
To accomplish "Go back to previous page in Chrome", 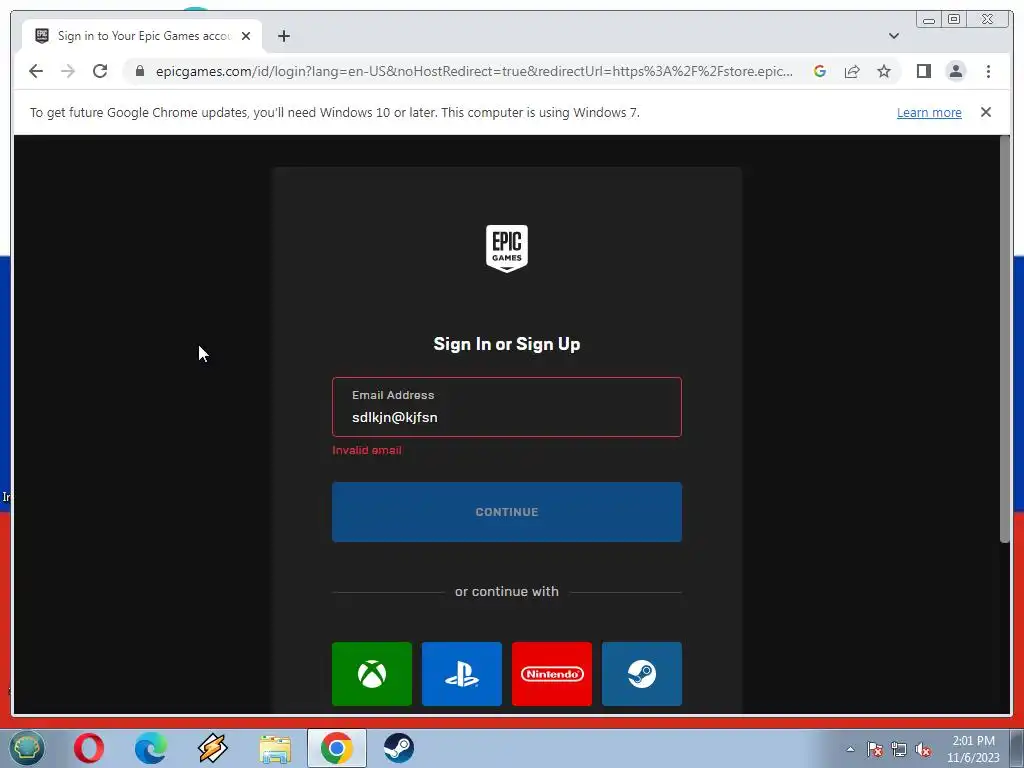I will pos(36,71).
